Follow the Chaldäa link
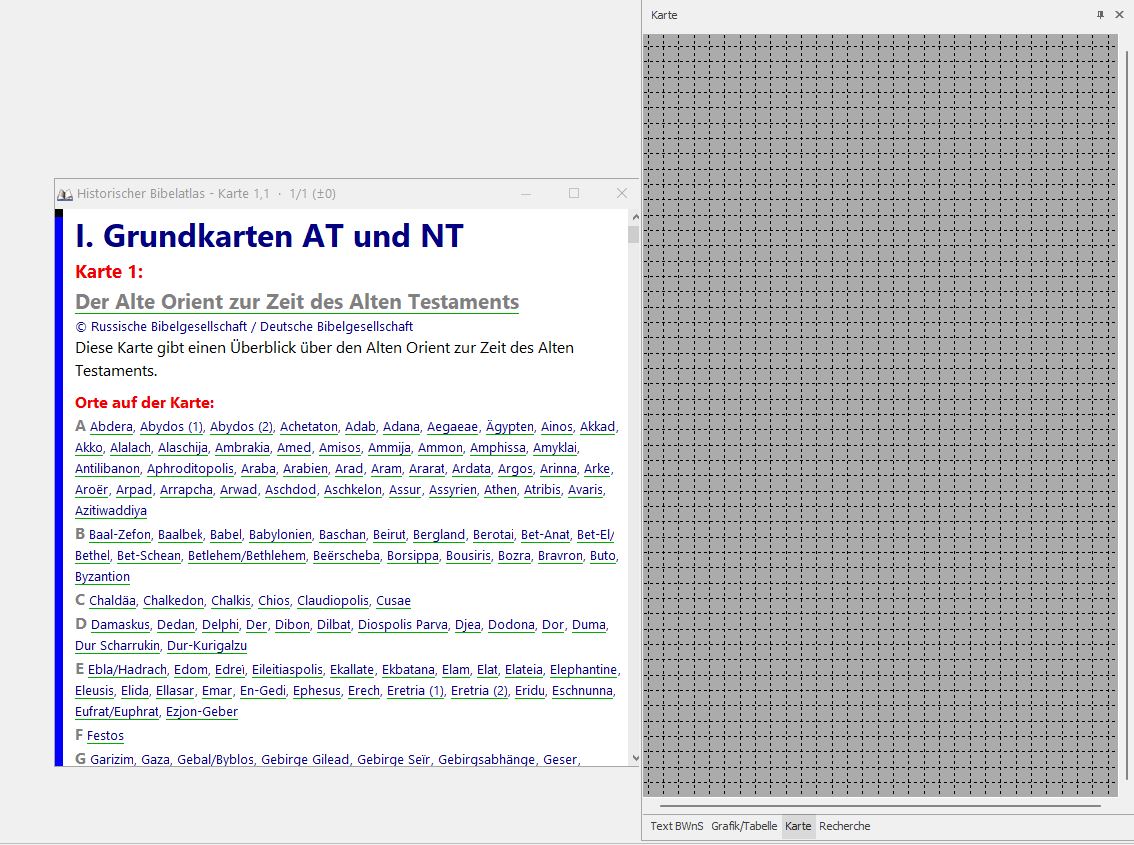This screenshot has height=845, width=1134. click(x=112, y=600)
